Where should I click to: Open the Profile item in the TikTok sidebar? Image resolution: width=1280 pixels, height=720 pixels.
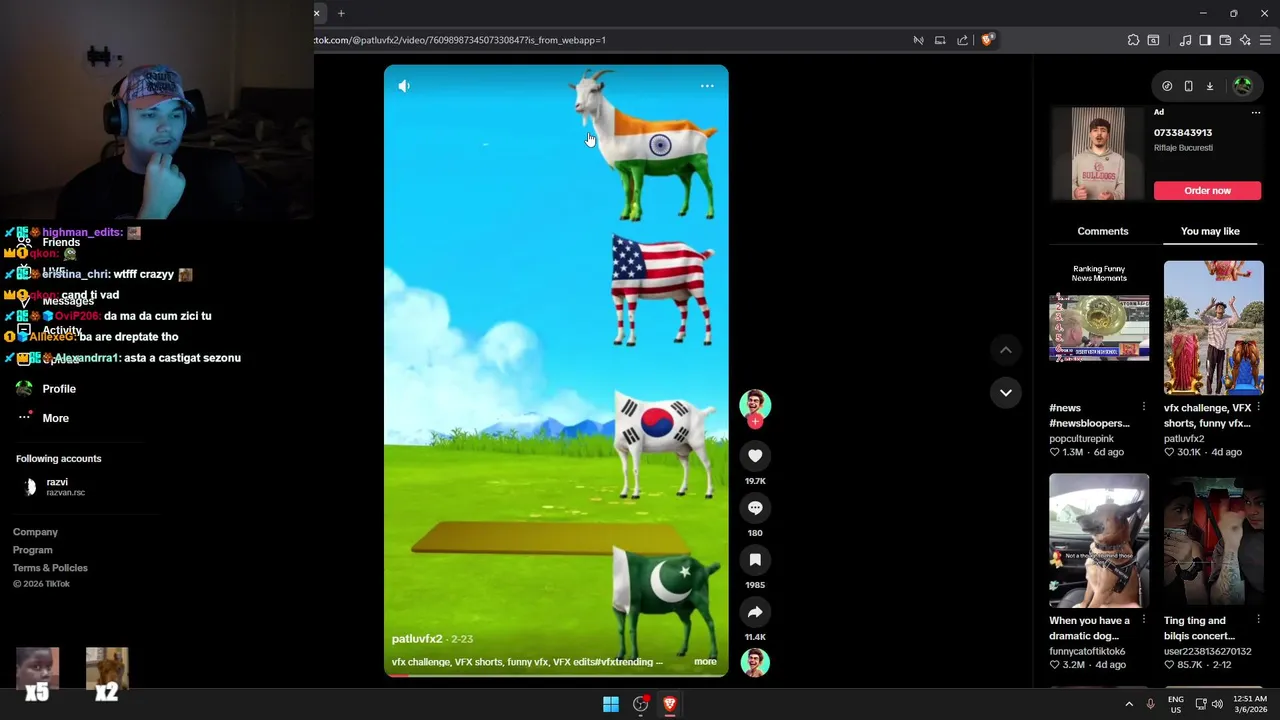point(59,388)
